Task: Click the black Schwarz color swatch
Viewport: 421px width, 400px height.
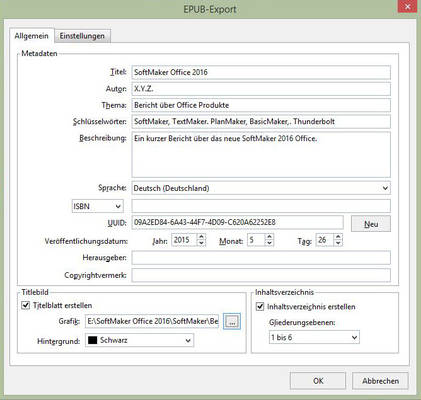Action: [x=92, y=340]
